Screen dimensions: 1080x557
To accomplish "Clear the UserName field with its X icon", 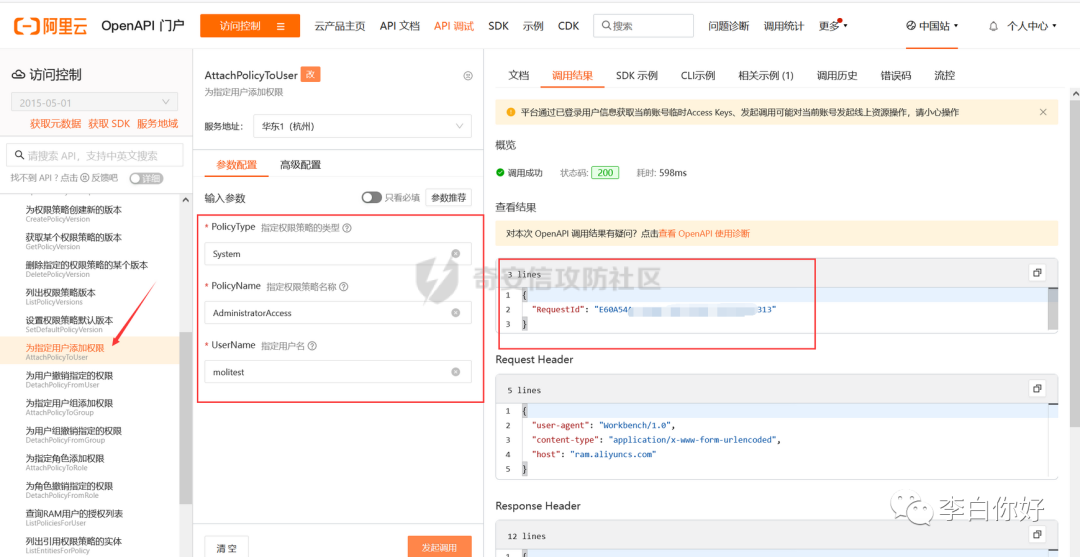I will (455, 372).
